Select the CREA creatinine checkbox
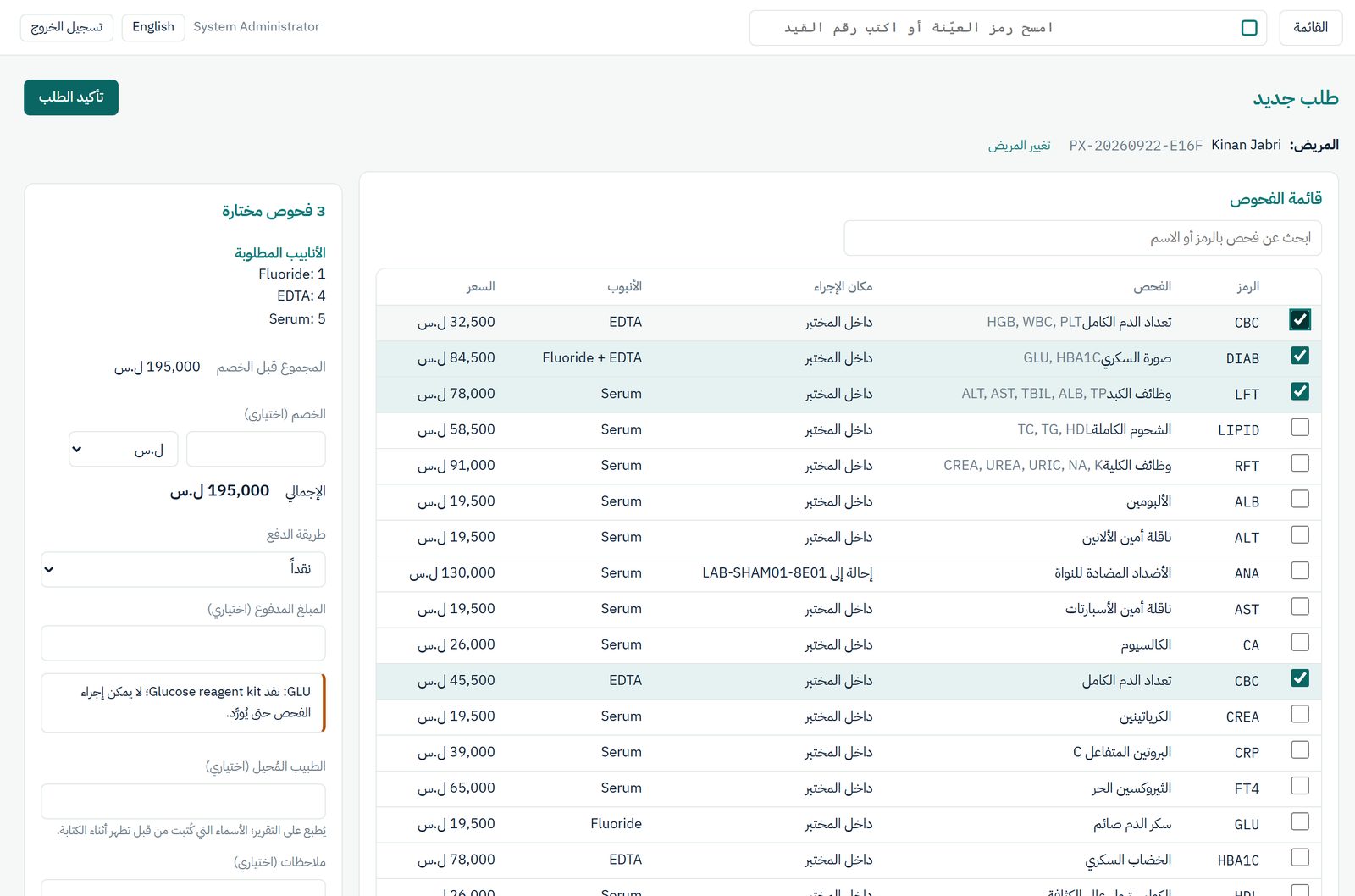1355x896 pixels. [x=1300, y=714]
